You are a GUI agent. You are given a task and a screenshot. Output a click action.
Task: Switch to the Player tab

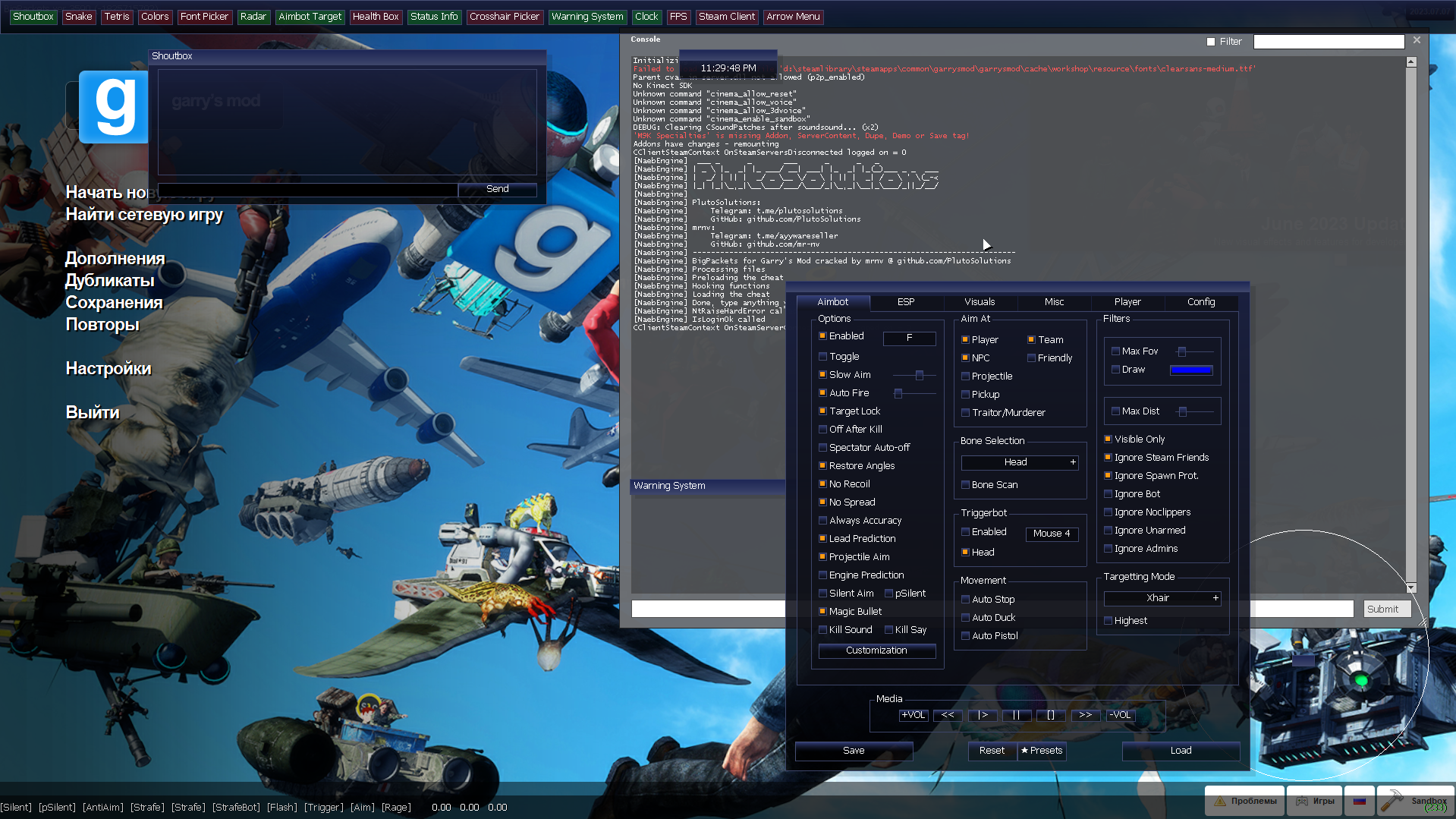[1127, 302]
